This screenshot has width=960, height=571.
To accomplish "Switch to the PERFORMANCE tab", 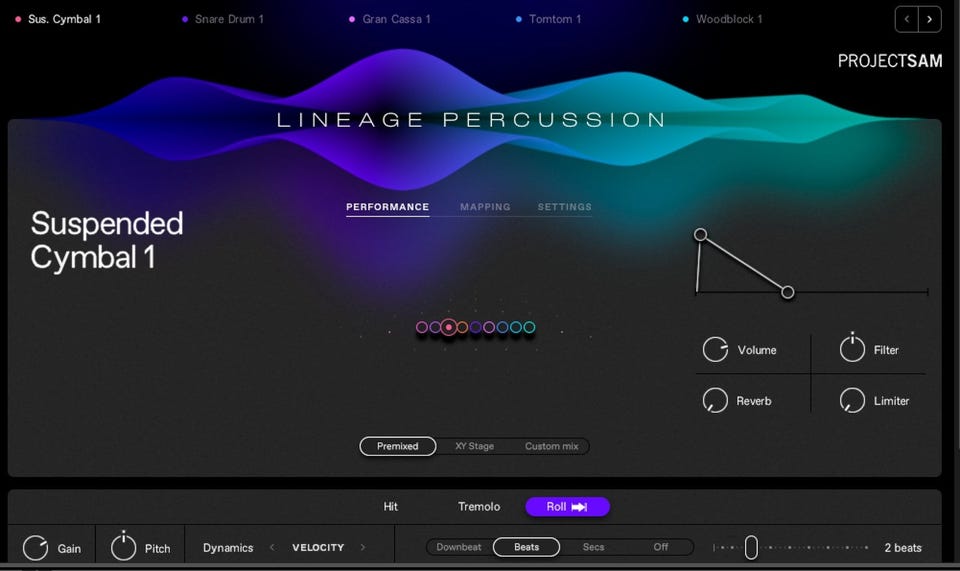I will 388,207.
